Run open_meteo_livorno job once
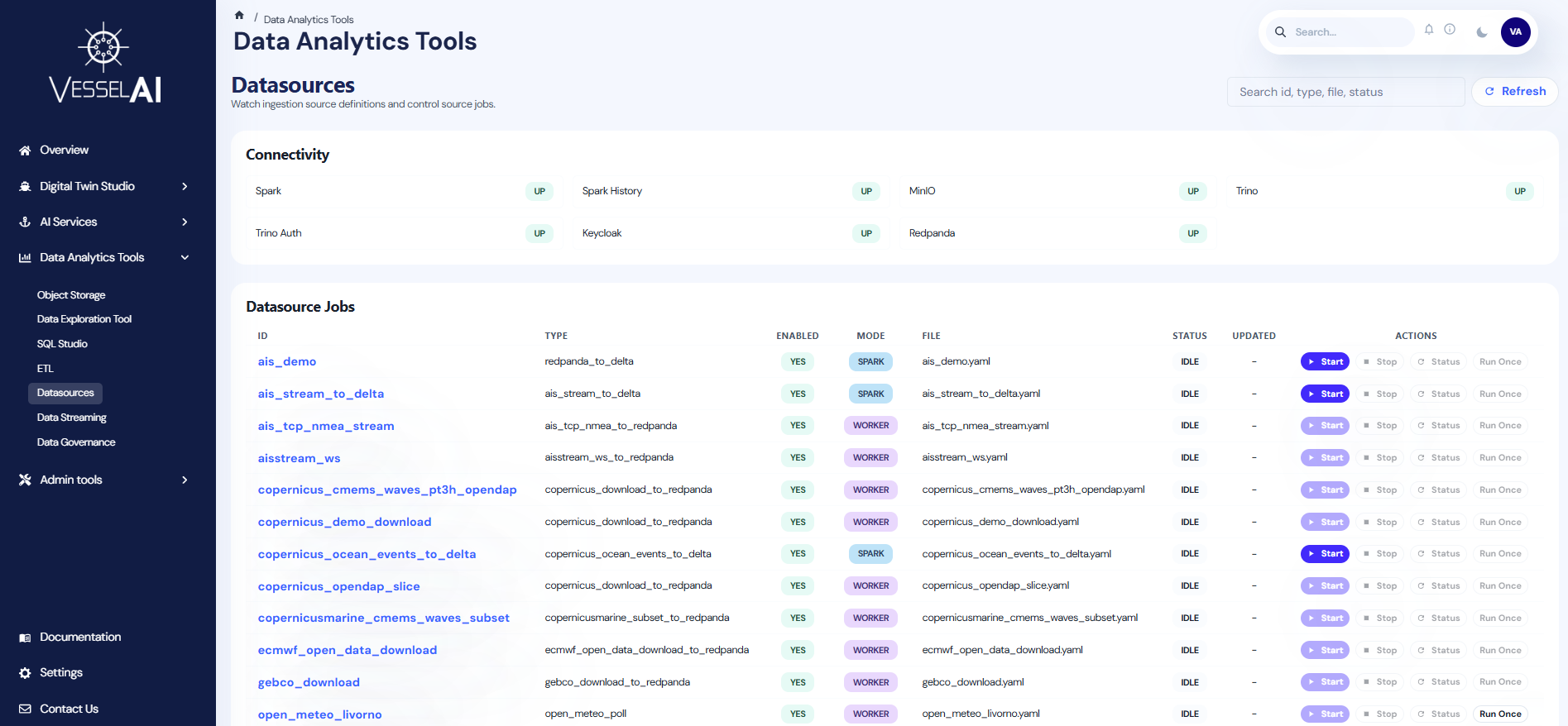Viewport: 1568px width, 726px height. tap(1499, 714)
